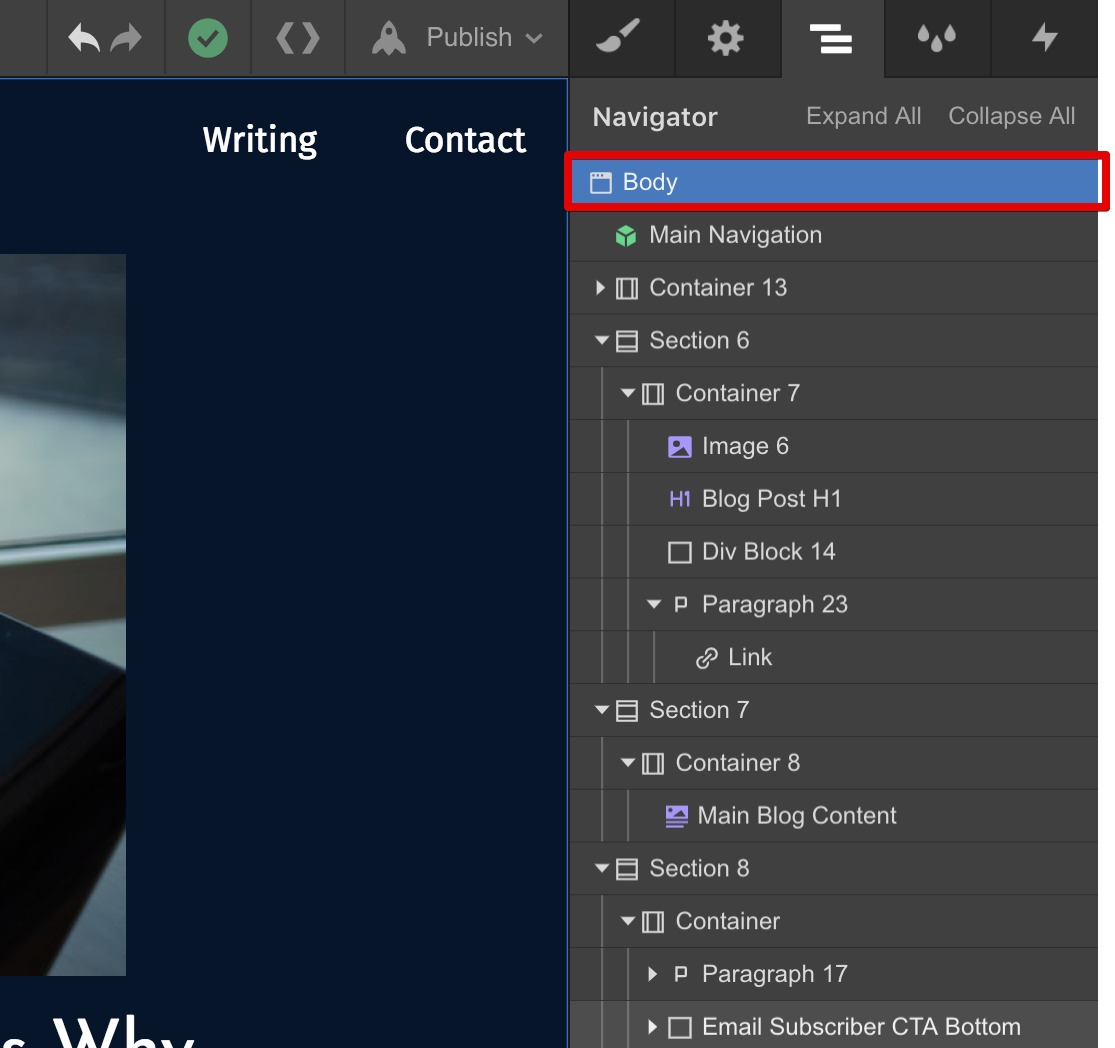The image size is (1115, 1048).
Task: Expand Container 13 in the navigator
Action: (x=600, y=288)
